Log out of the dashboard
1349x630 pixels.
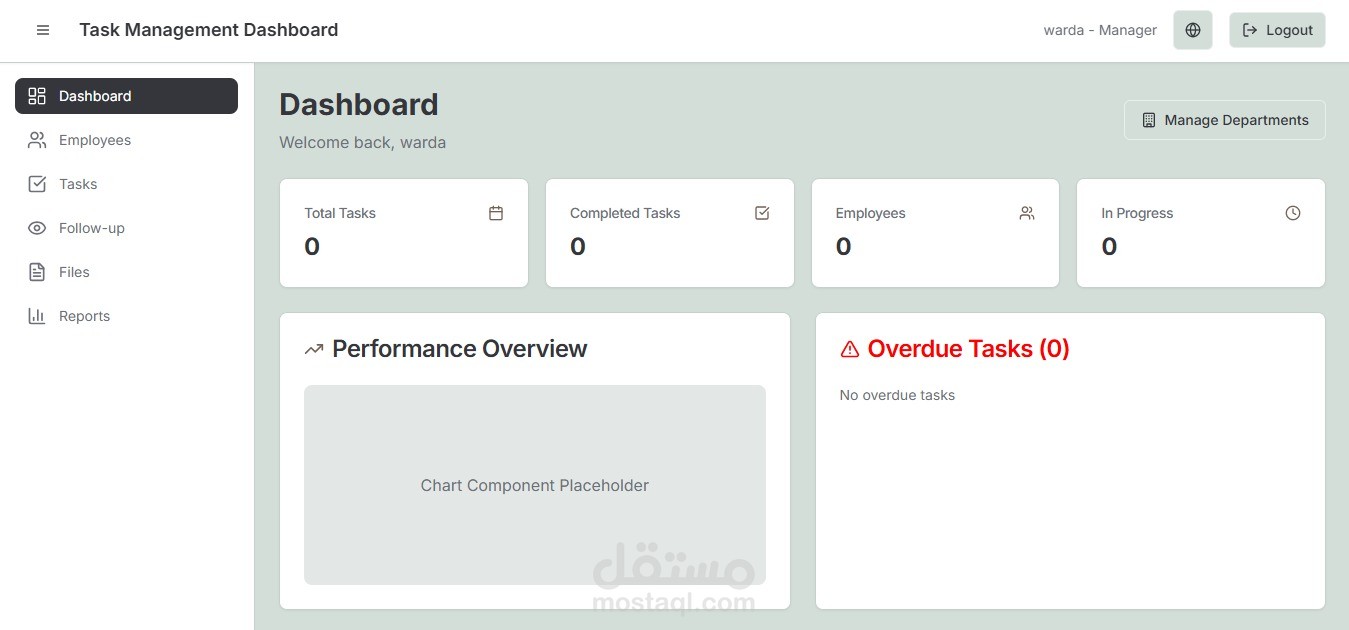1277,30
